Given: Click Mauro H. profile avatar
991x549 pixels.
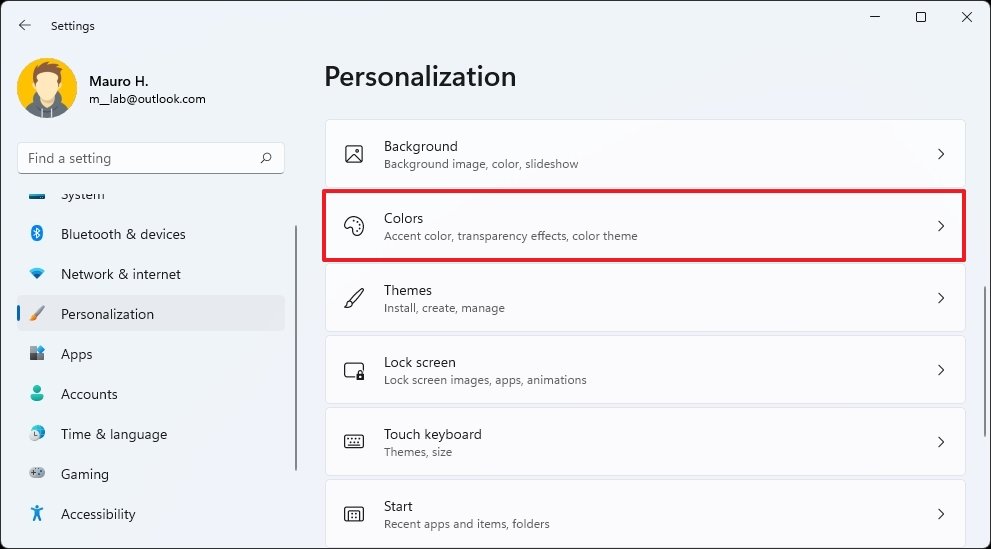Looking at the screenshot, I should (x=47, y=88).
